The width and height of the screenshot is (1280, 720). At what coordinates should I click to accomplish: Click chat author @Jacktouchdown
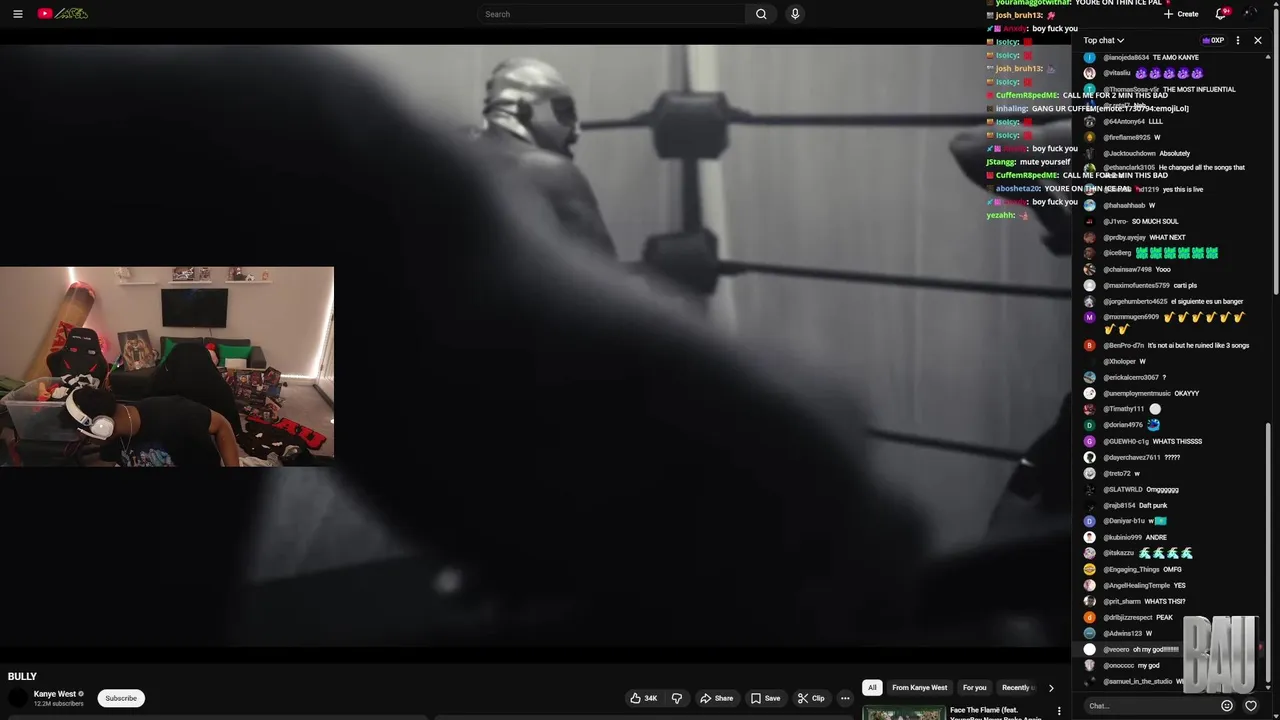click(1129, 153)
